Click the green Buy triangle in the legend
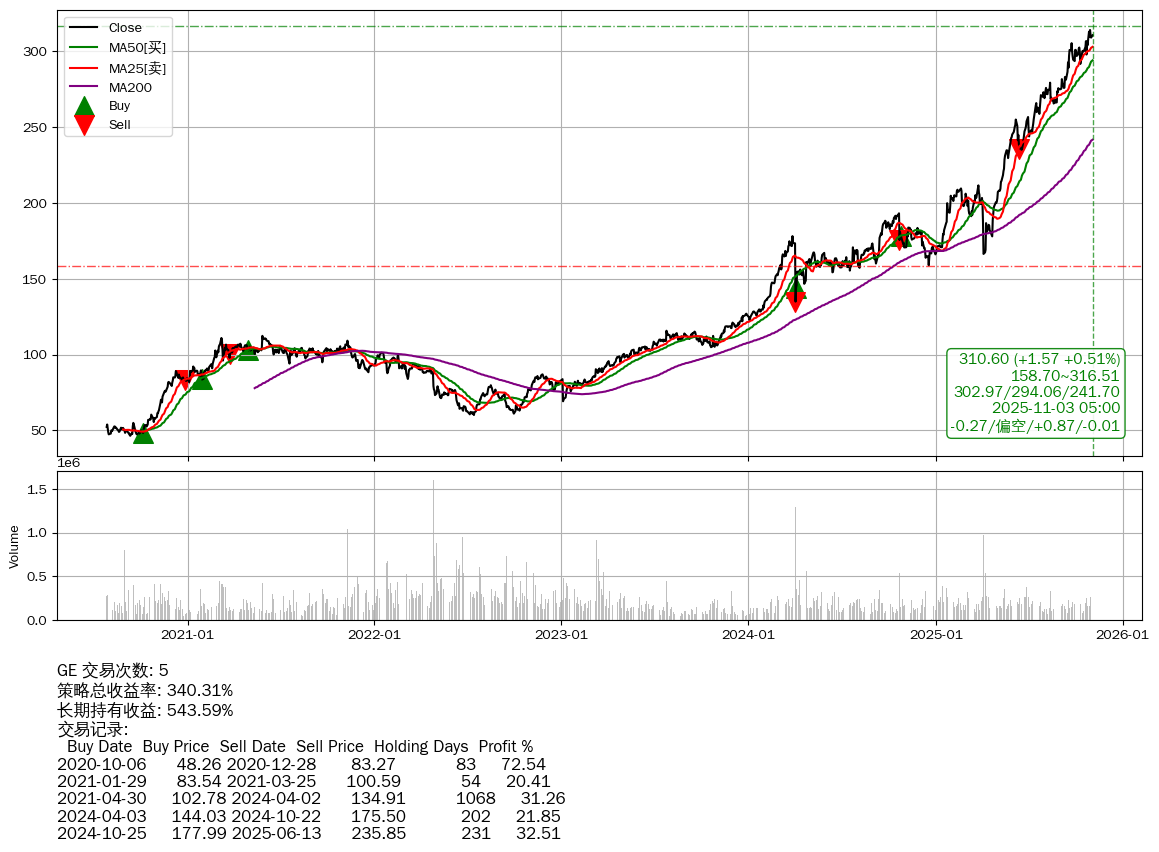 [x=85, y=106]
